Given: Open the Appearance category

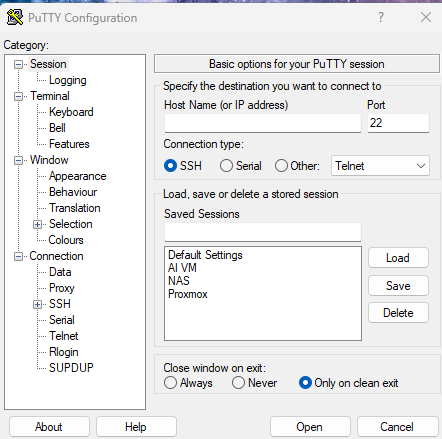Looking at the screenshot, I should pyautogui.click(x=78, y=176).
